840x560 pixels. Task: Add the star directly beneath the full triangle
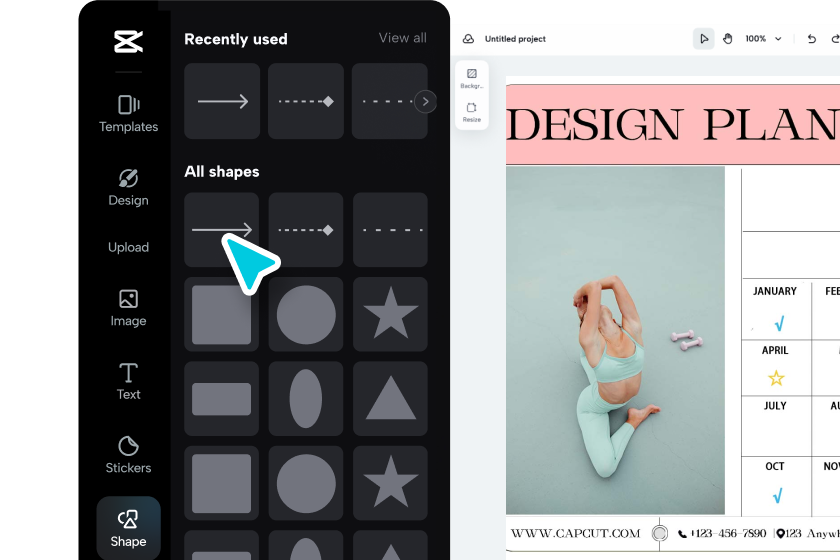point(390,483)
